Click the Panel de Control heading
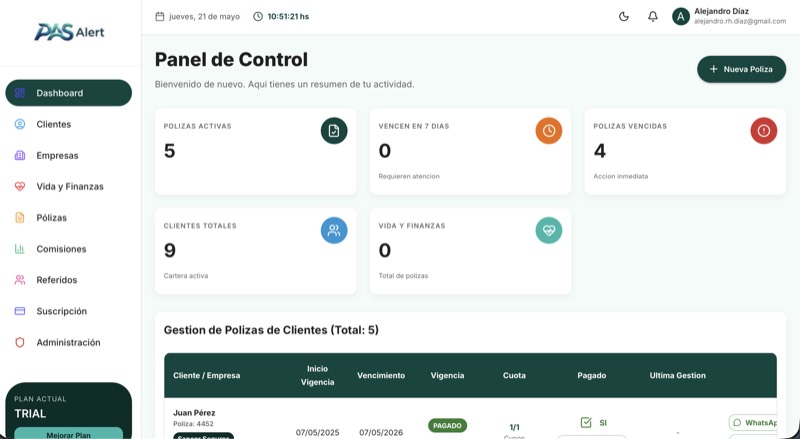The width and height of the screenshot is (800, 439). point(231,60)
